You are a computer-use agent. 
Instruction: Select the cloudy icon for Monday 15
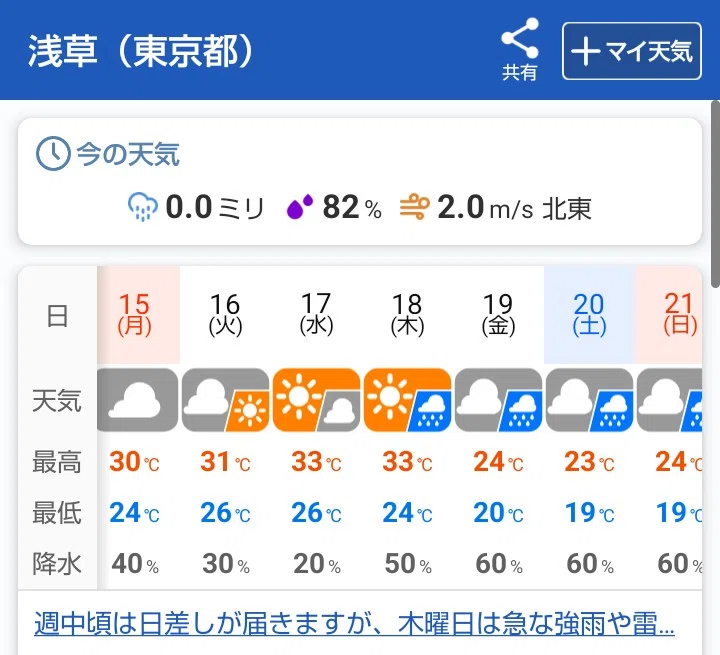pos(137,400)
